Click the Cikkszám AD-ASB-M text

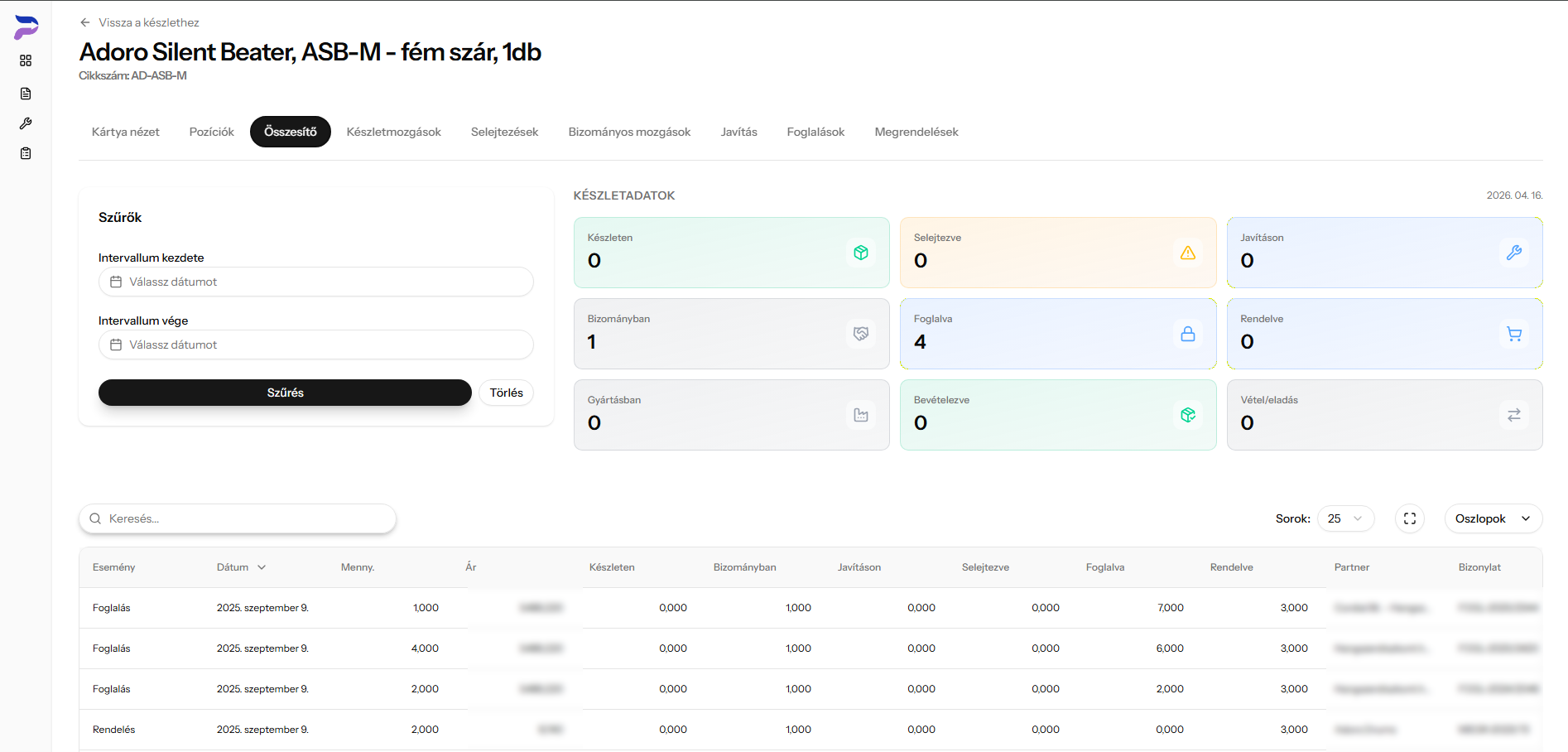(132, 75)
